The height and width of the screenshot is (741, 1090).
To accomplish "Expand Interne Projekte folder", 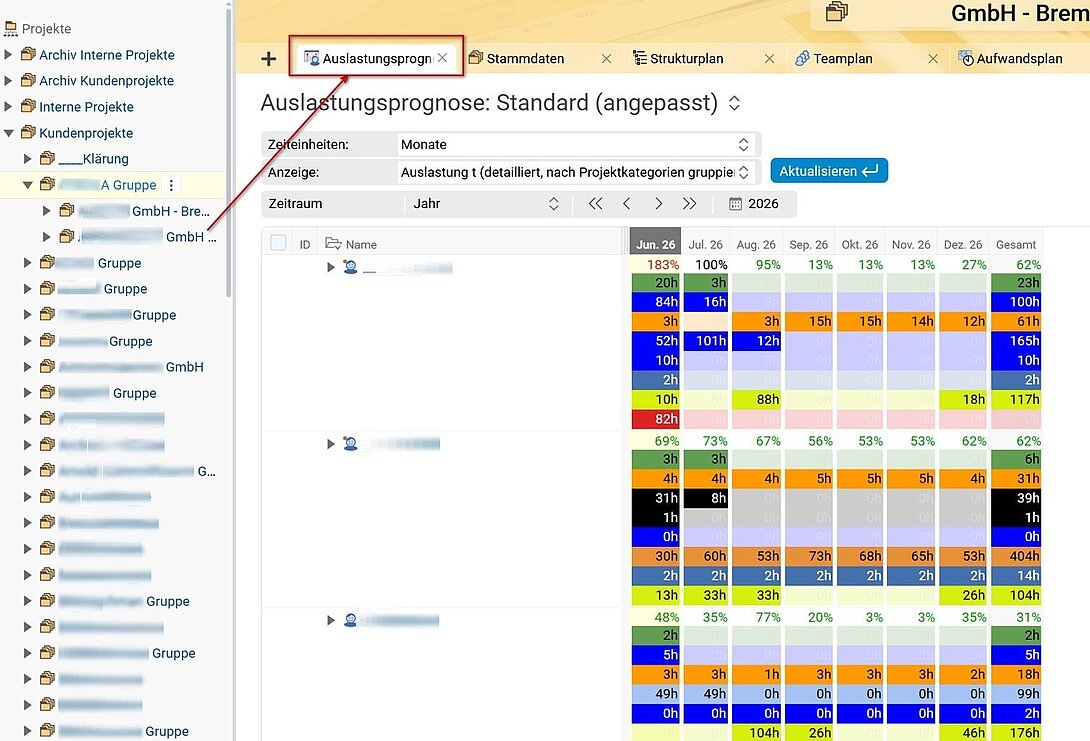I will [8, 106].
